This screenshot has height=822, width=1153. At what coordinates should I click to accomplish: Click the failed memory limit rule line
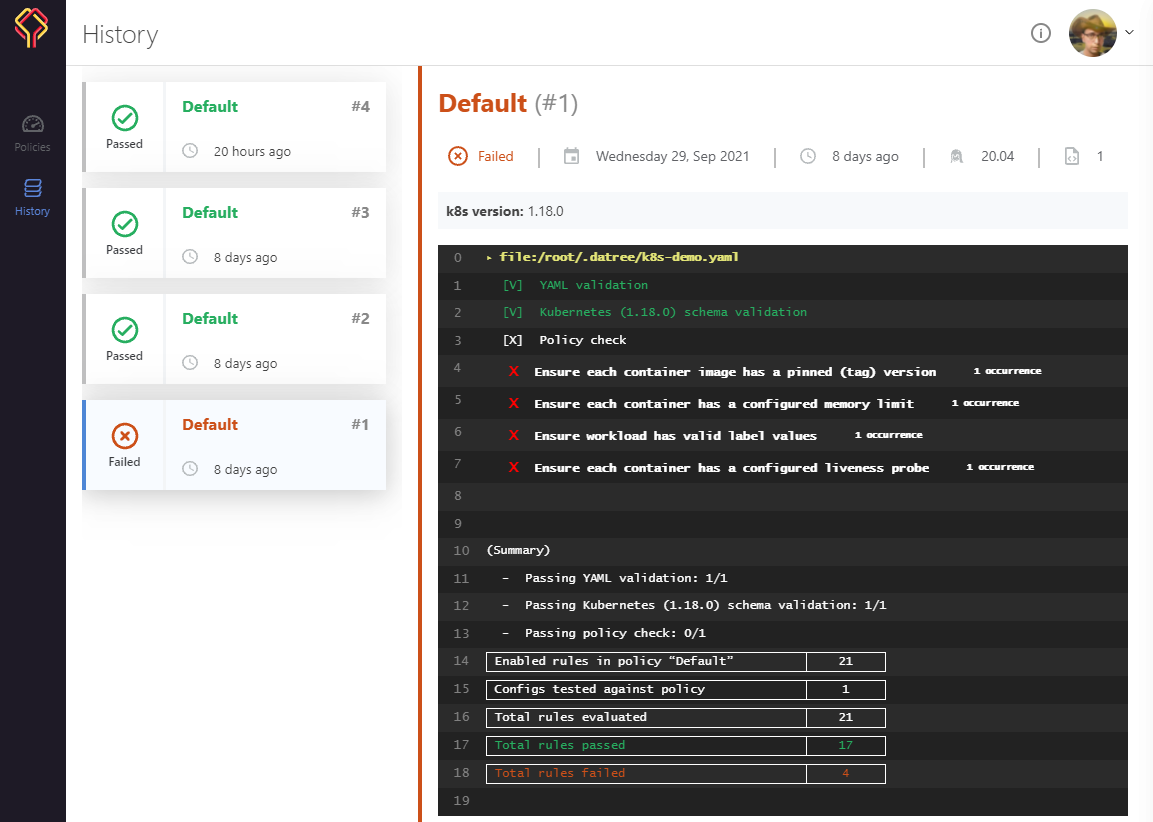[723, 404]
